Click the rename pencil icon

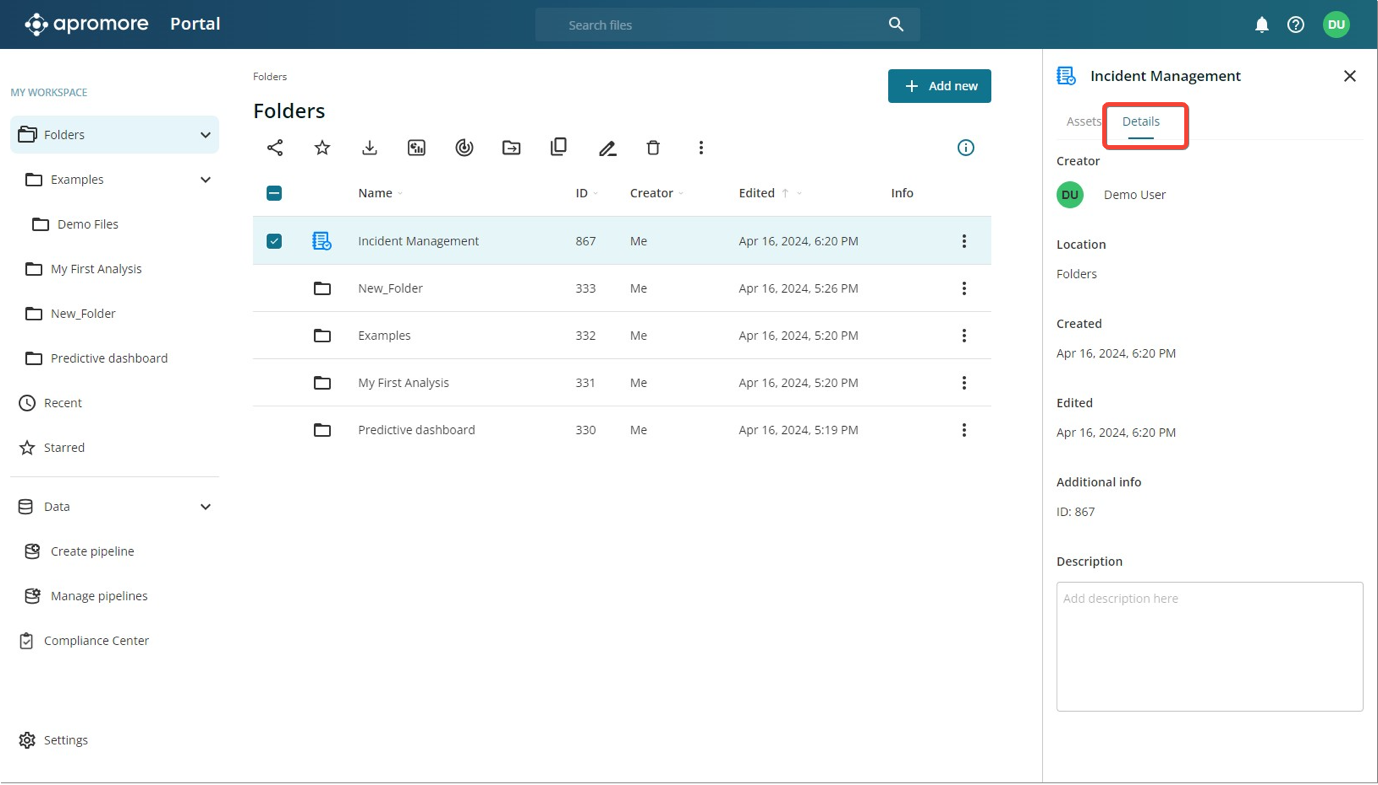point(607,148)
